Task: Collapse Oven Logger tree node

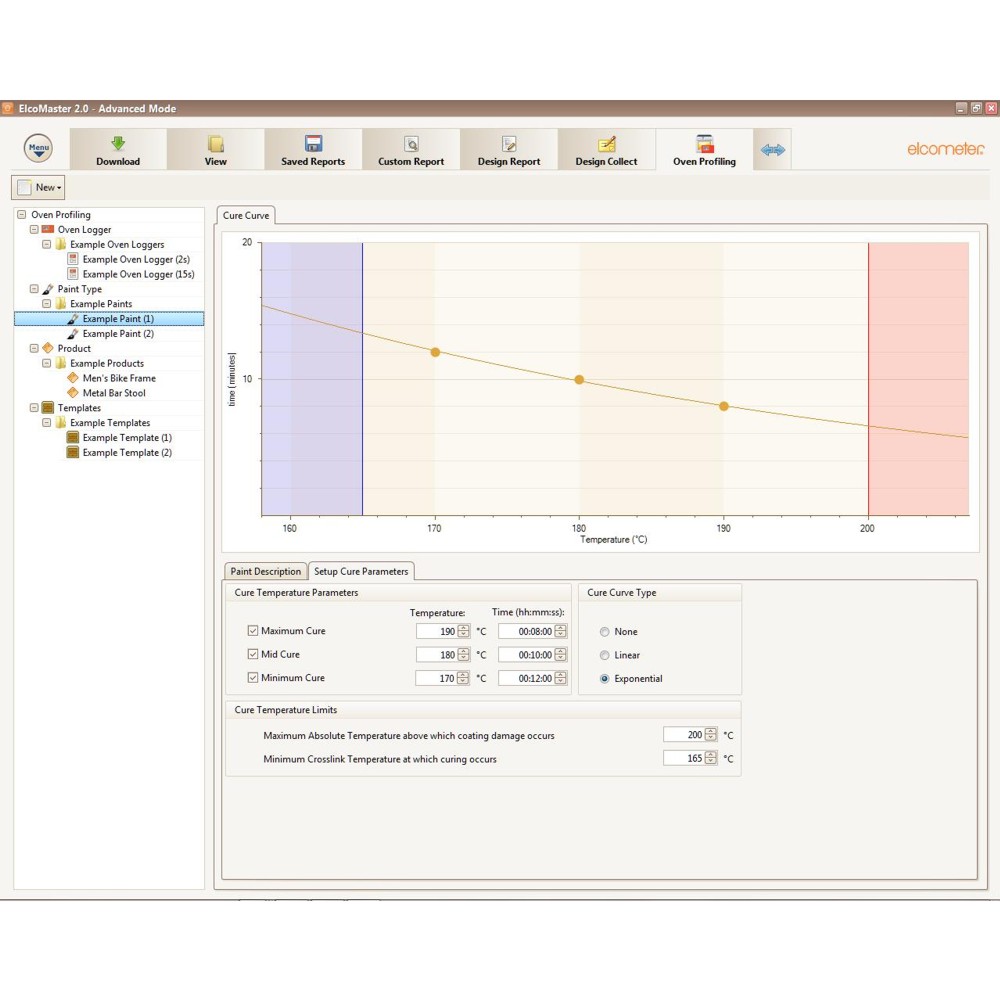Action: [34, 229]
